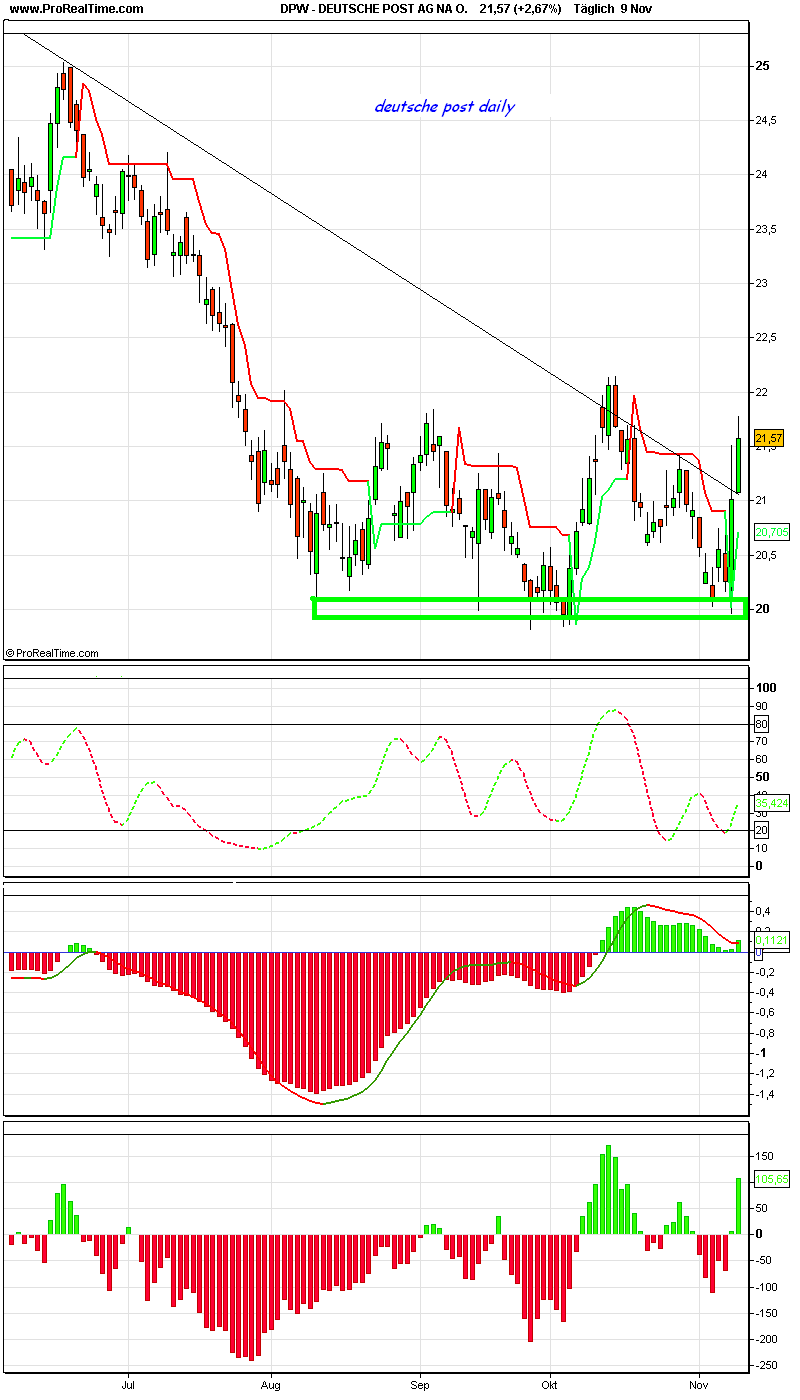Click the Okt label on time axis
This screenshot has height=1400, width=800.
pyautogui.click(x=551, y=1386)
